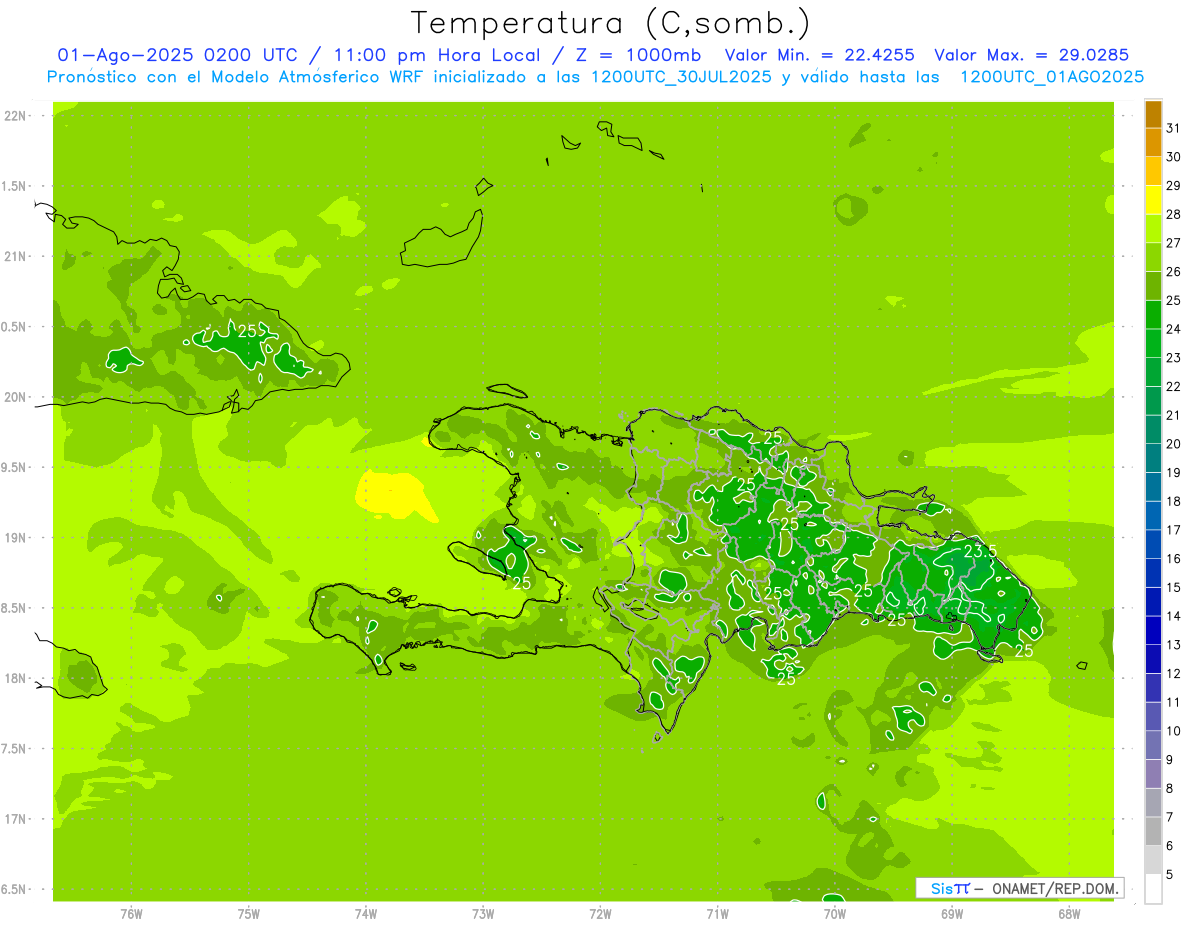Image resolution: width=1200 pixels, height=927 pixels.
Task: Pick the amber legend band between 29 and 30
Action: tap(1153, 171)
